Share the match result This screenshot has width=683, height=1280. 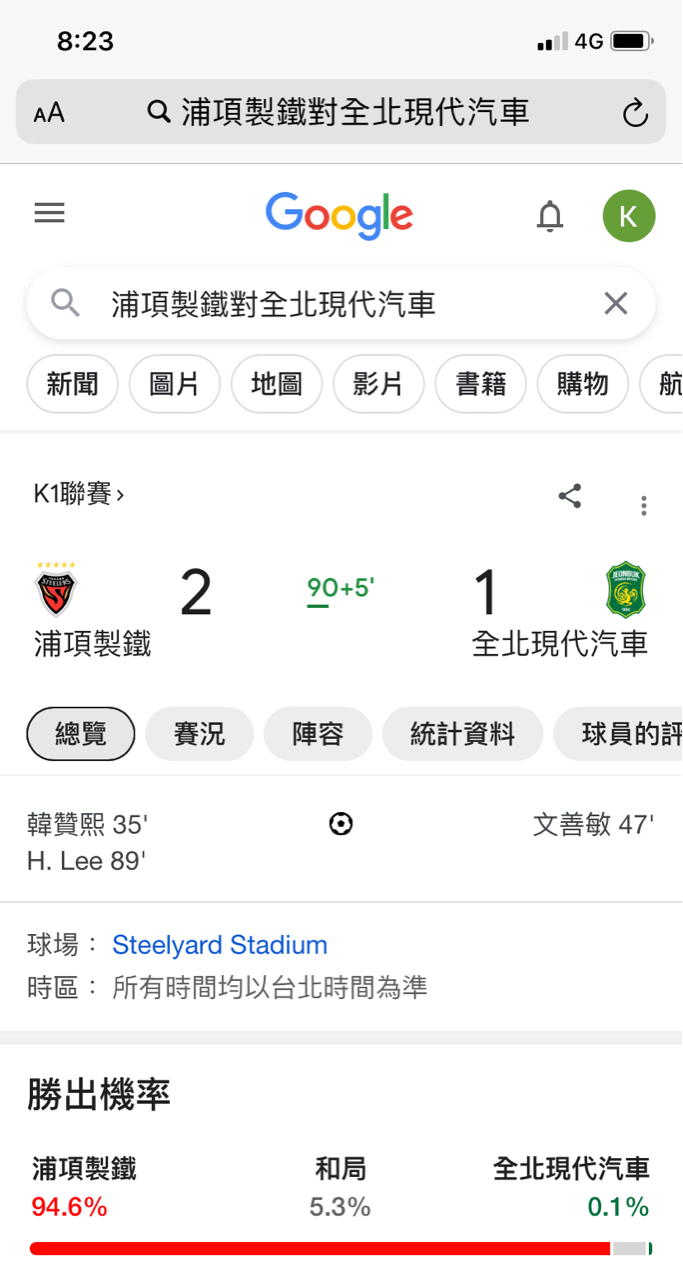[570, 496]
